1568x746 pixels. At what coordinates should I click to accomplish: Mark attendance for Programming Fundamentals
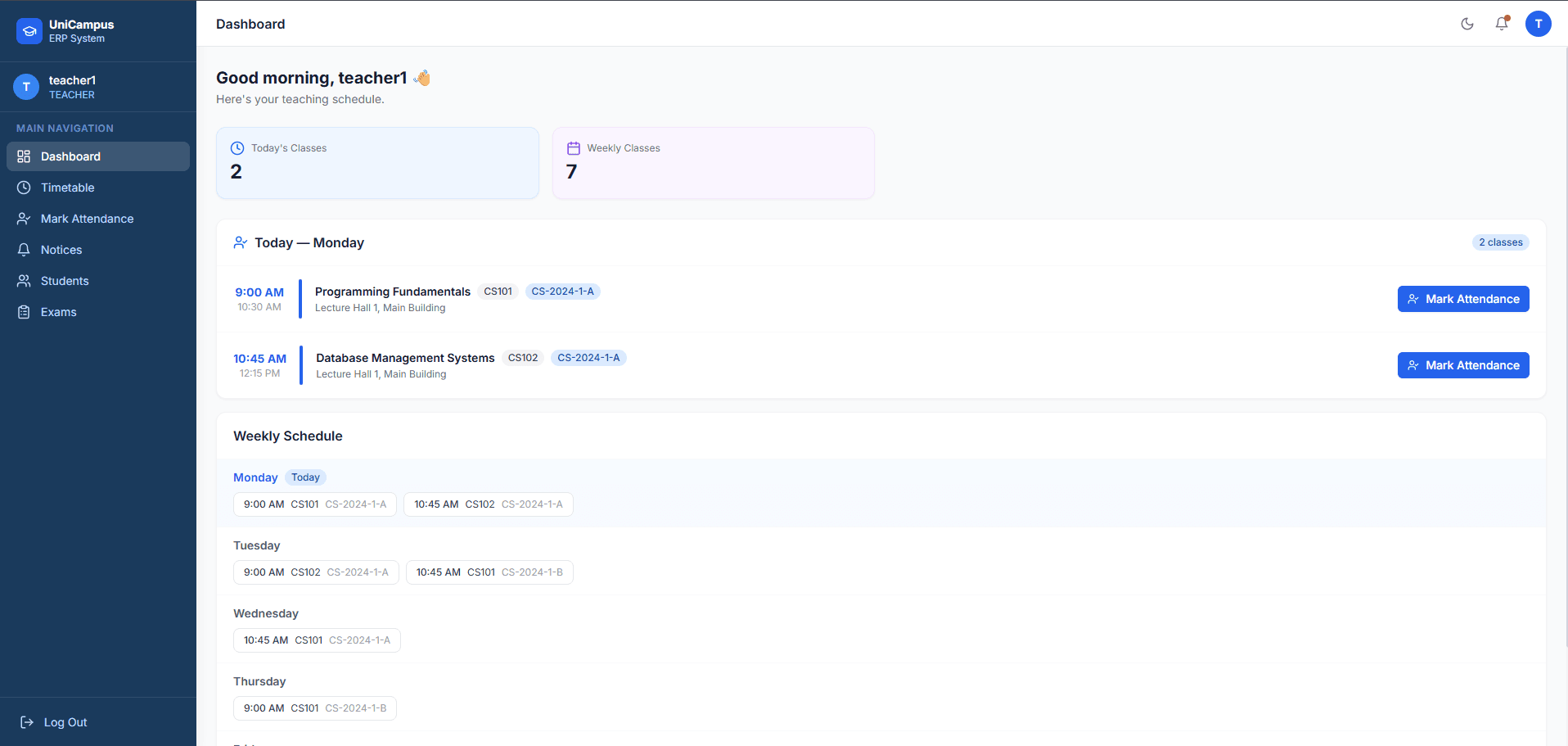coord(1463,299)
